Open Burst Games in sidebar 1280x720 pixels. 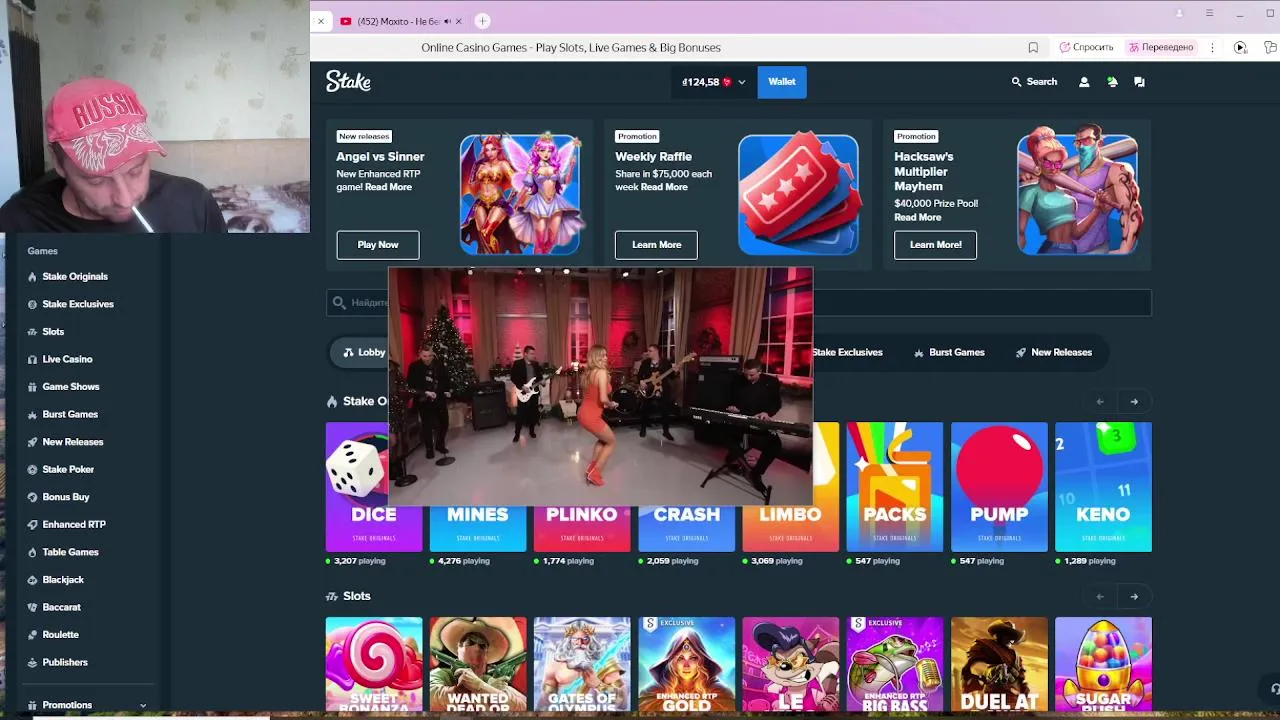[70, 414]
